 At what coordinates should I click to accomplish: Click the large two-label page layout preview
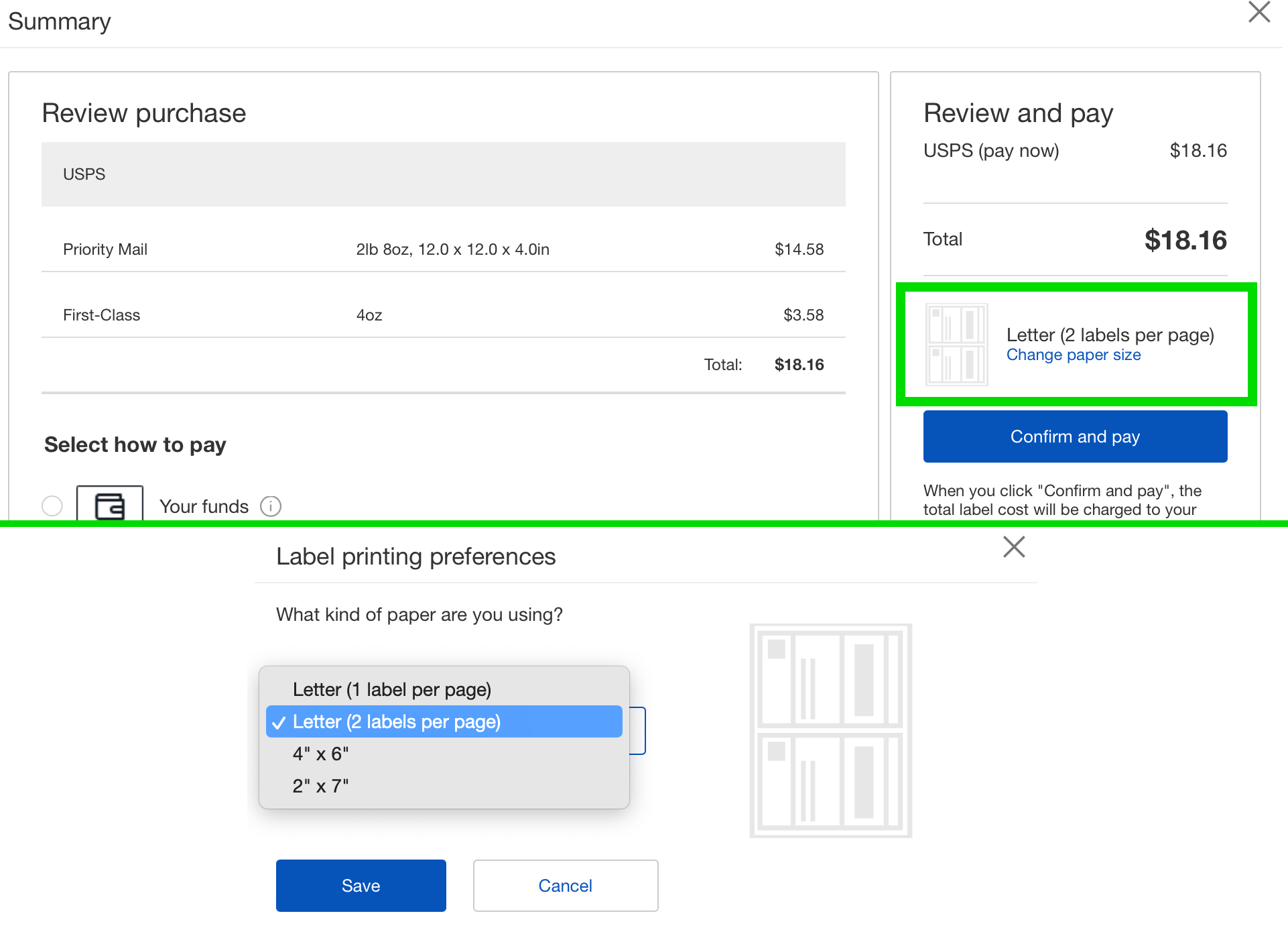point(830,730)
